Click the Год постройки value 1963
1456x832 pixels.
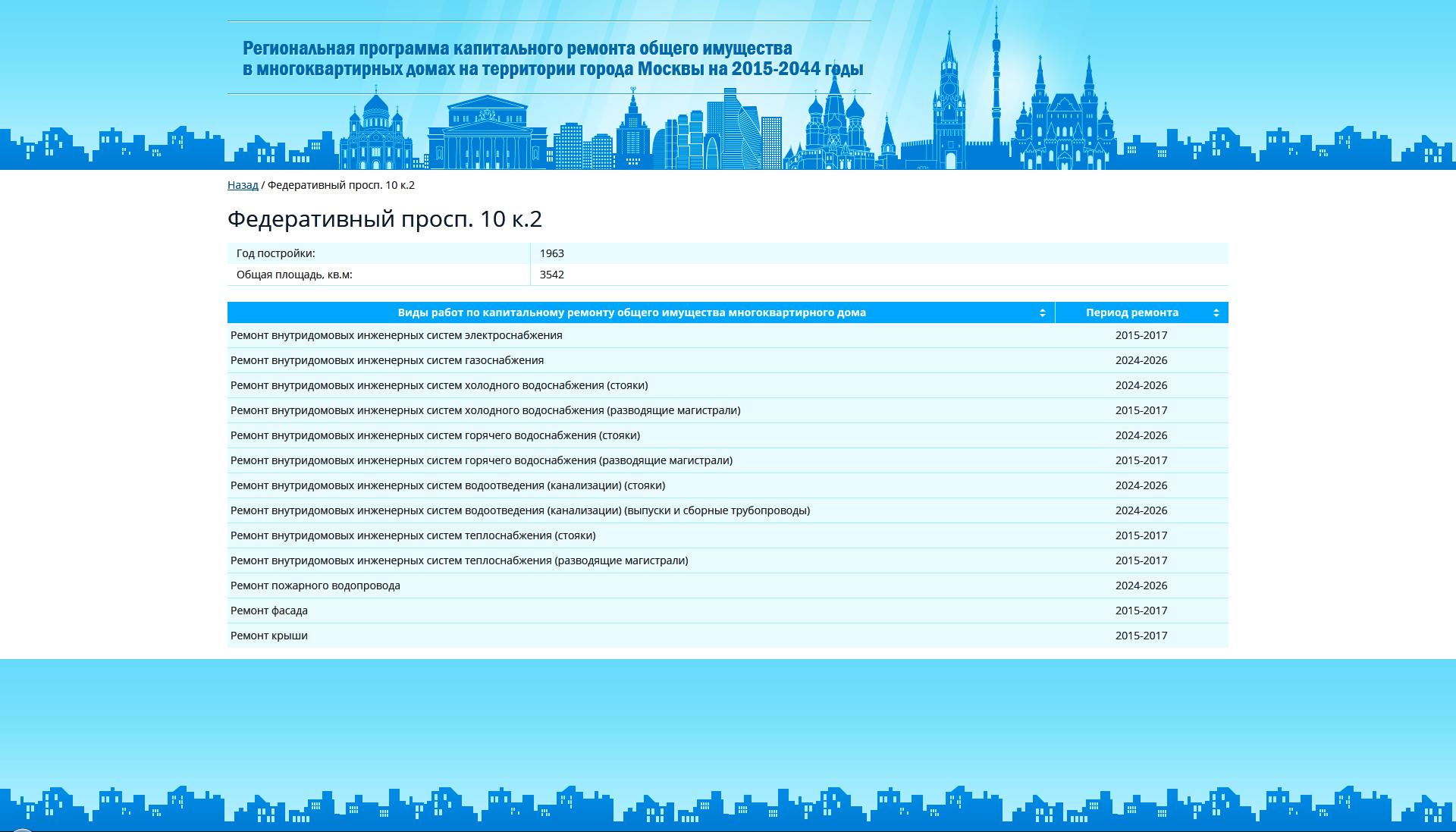pyautogui.click(x=552, y=253)
